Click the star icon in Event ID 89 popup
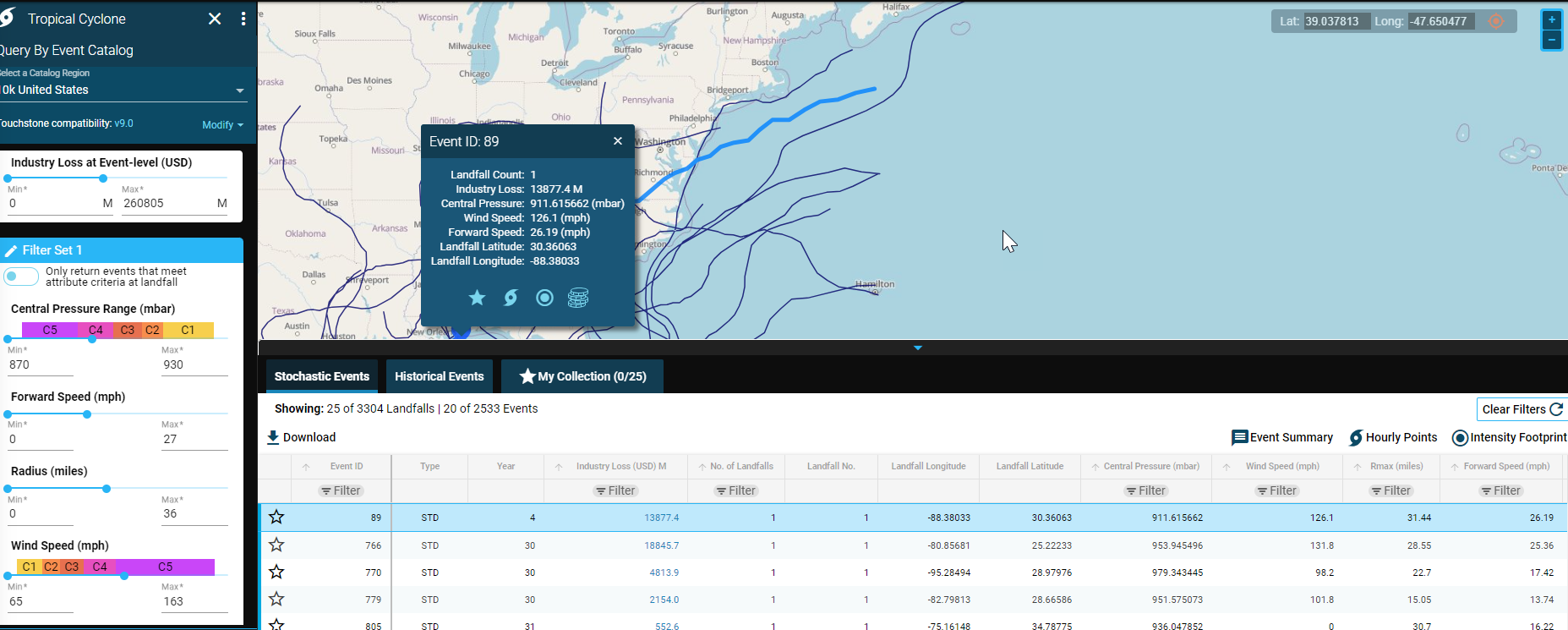This screenshot has height=630, width=1568. coord(477,298)
